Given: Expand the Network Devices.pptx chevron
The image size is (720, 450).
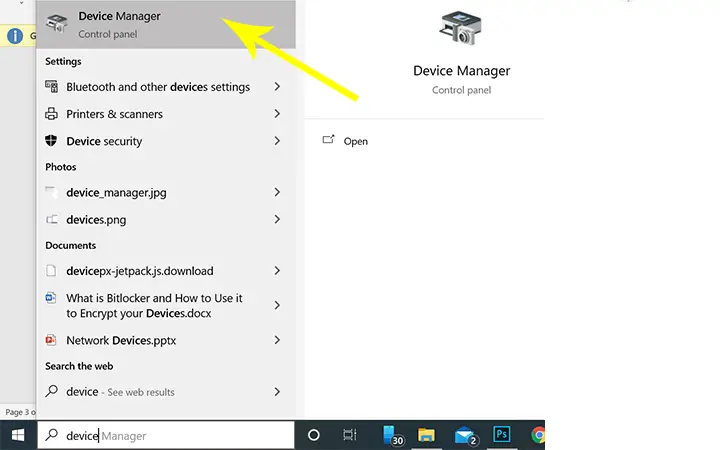Looking at the screenshot, I should pos(277,340).
